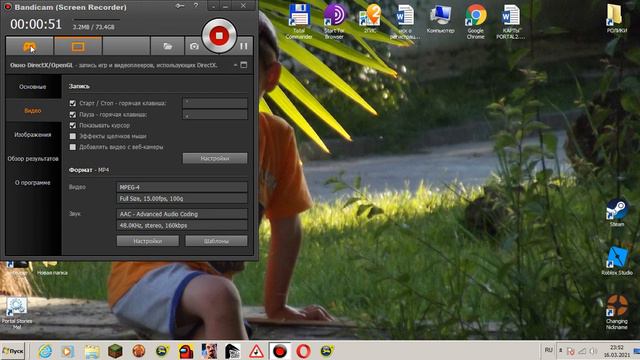Toggle Пауза hotkey checkbox

click(73, 115)
